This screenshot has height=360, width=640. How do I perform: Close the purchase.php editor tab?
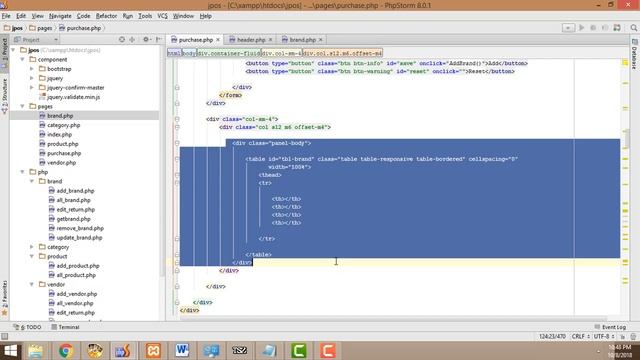click(218, 40)
